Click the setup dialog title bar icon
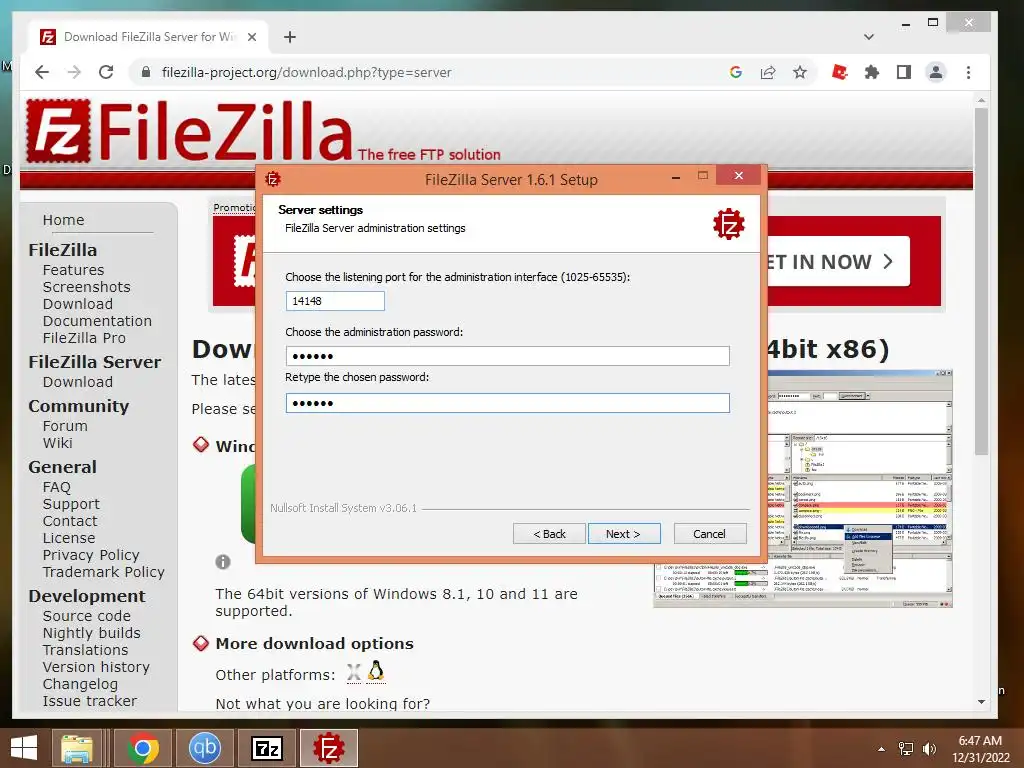The width and height of the screenshot is (1024, 768). click(273, 179)
